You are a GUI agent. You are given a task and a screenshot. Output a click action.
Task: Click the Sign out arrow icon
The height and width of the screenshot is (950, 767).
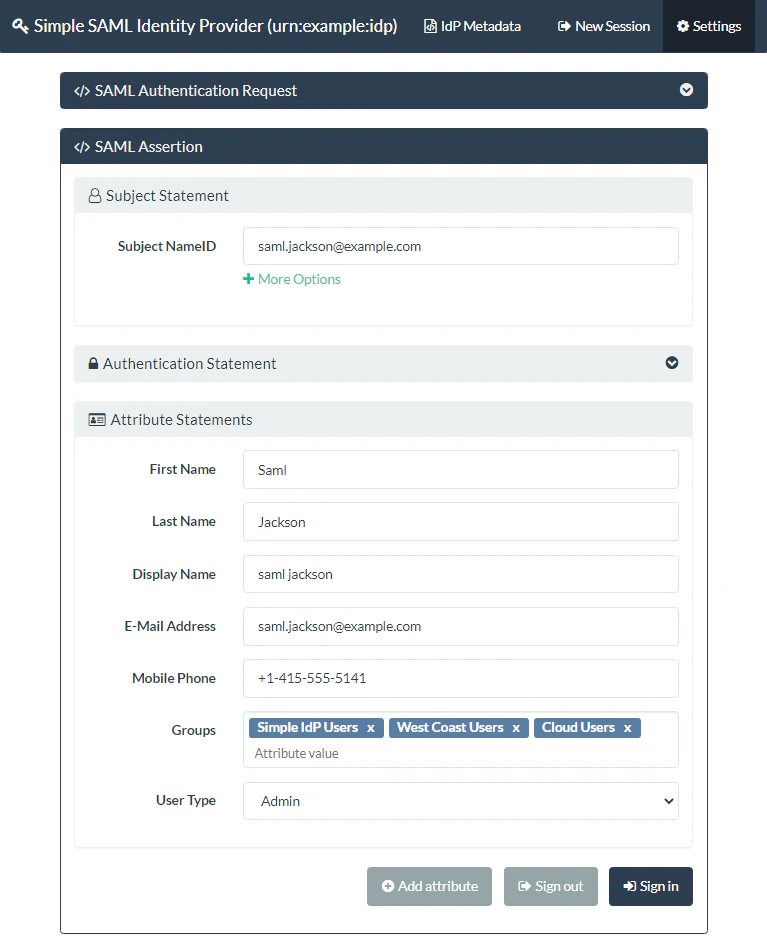(525, 886)
